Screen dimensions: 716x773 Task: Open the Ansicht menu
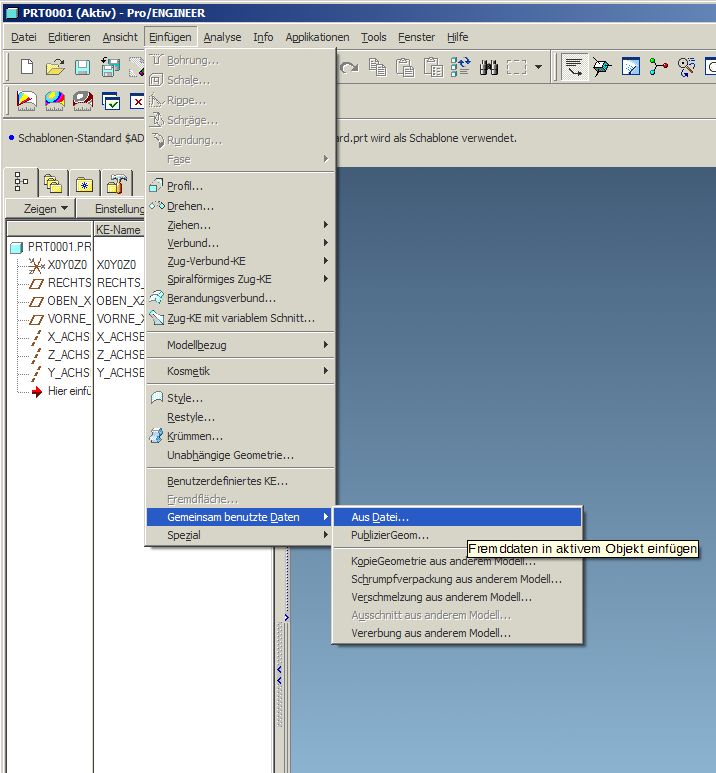[x=120, y=37]
